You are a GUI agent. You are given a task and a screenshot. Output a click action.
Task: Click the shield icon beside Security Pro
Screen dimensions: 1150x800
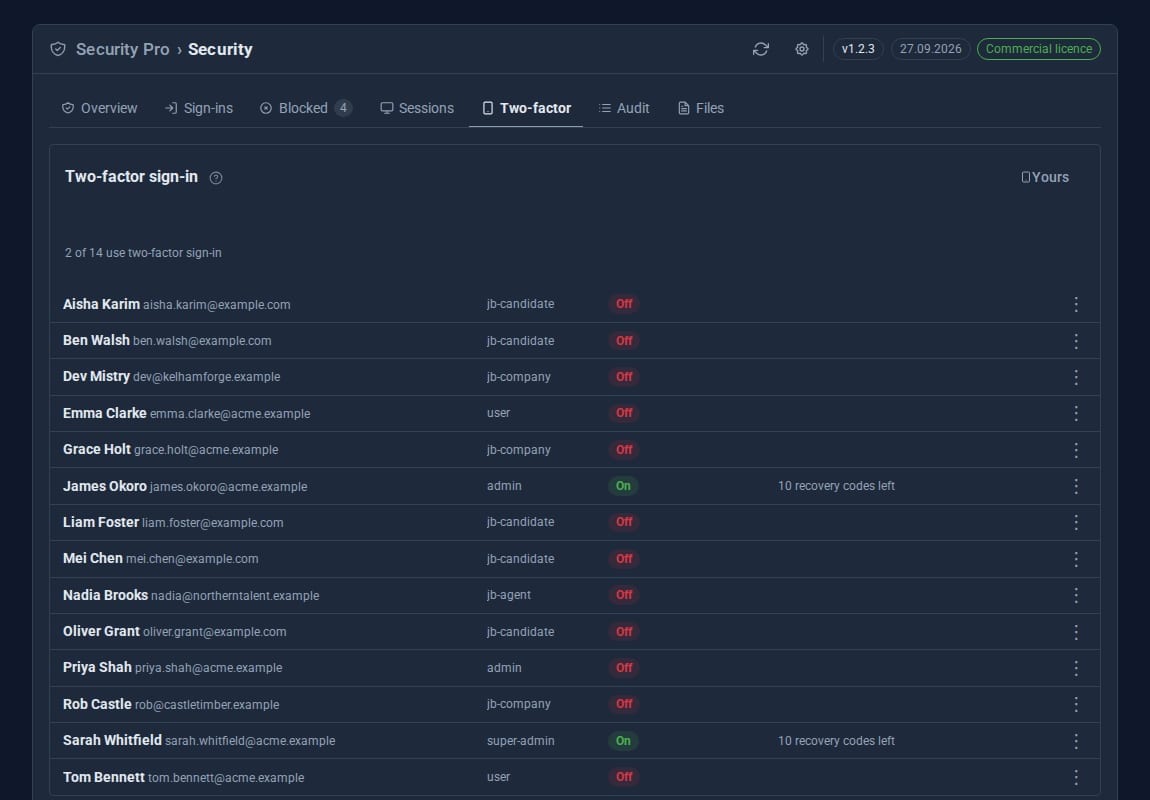click(x=58, y=49)
